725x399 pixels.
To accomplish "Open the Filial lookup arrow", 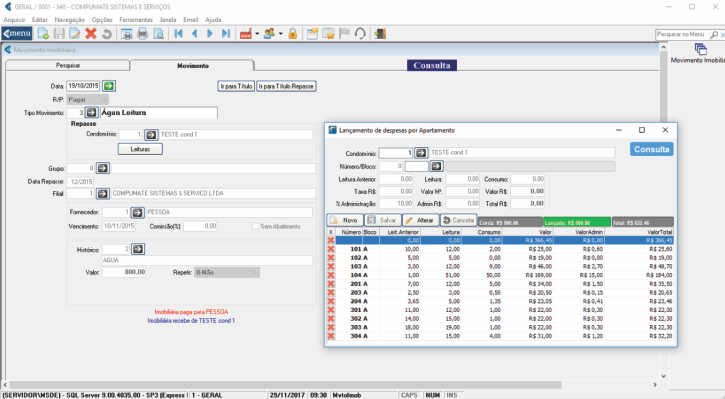I will (x=103, y=193).
